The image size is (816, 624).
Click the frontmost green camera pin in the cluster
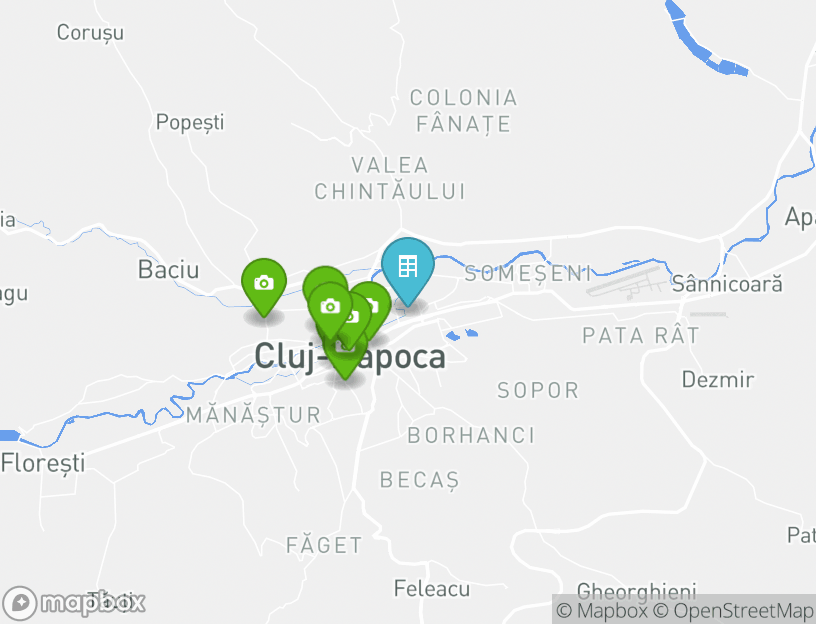330,309
